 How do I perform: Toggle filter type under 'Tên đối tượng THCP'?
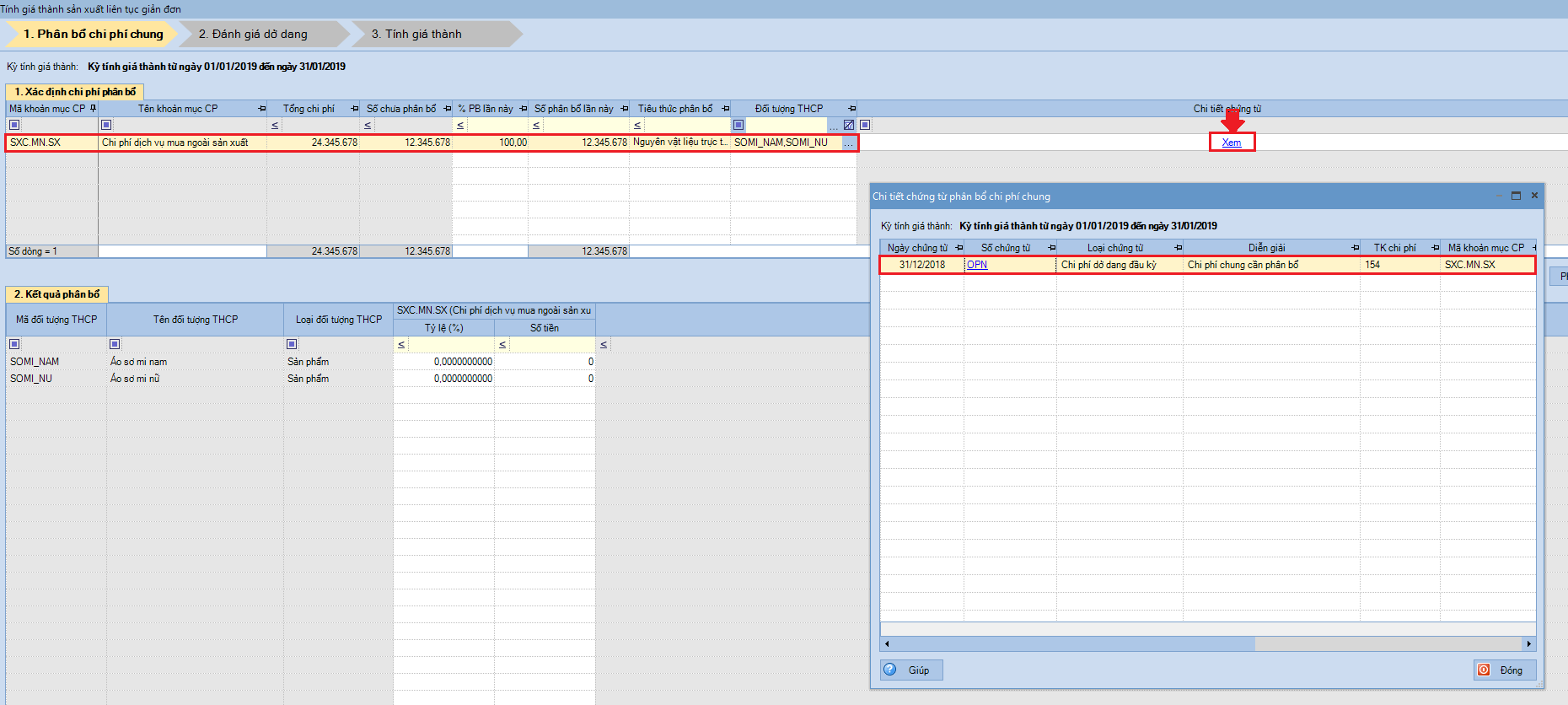click(x=115, y=344)
